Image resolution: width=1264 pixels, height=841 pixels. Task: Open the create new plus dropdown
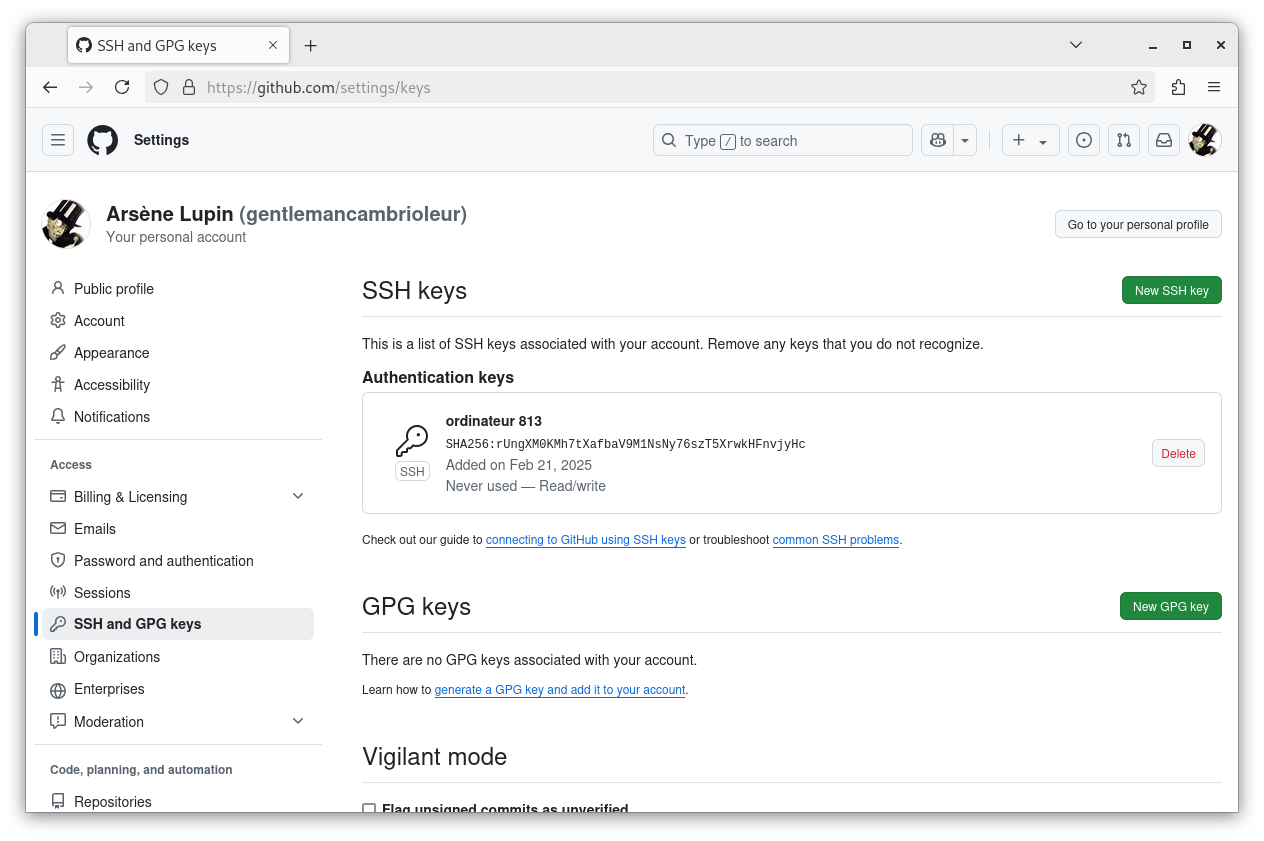pyautogui.click(x=1030, y=141)
